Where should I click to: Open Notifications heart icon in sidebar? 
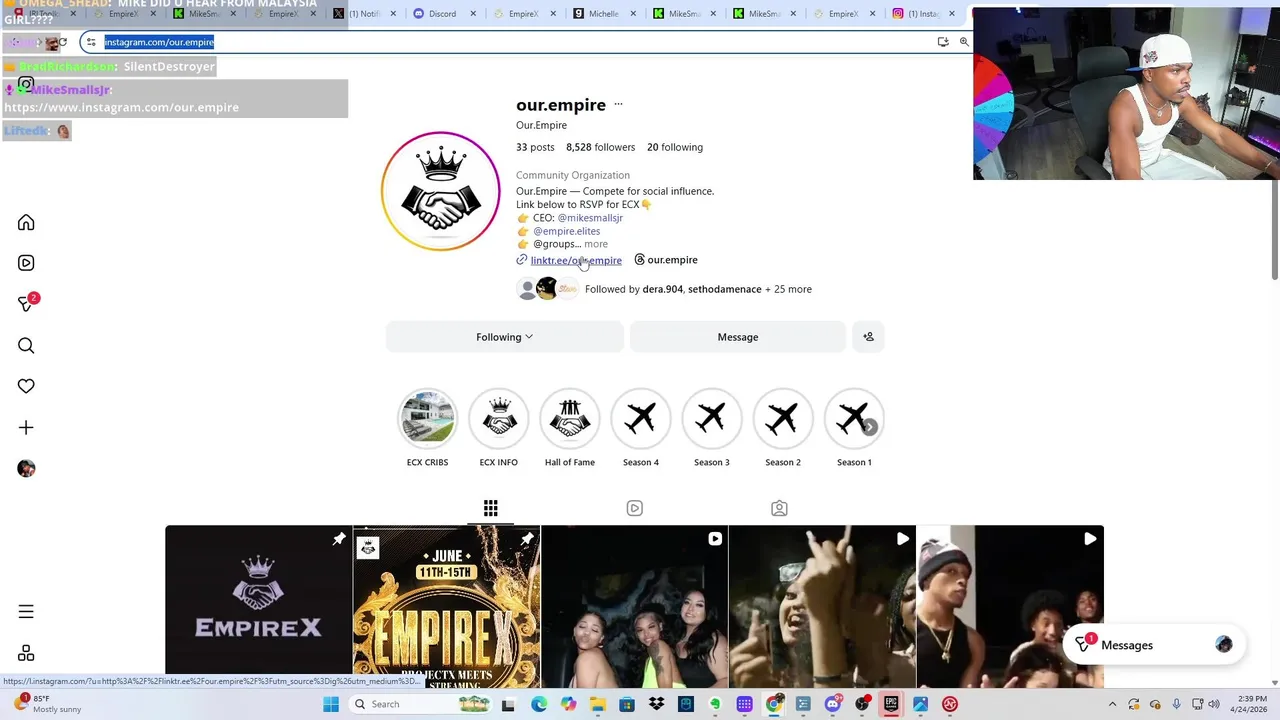click(26, 386)
